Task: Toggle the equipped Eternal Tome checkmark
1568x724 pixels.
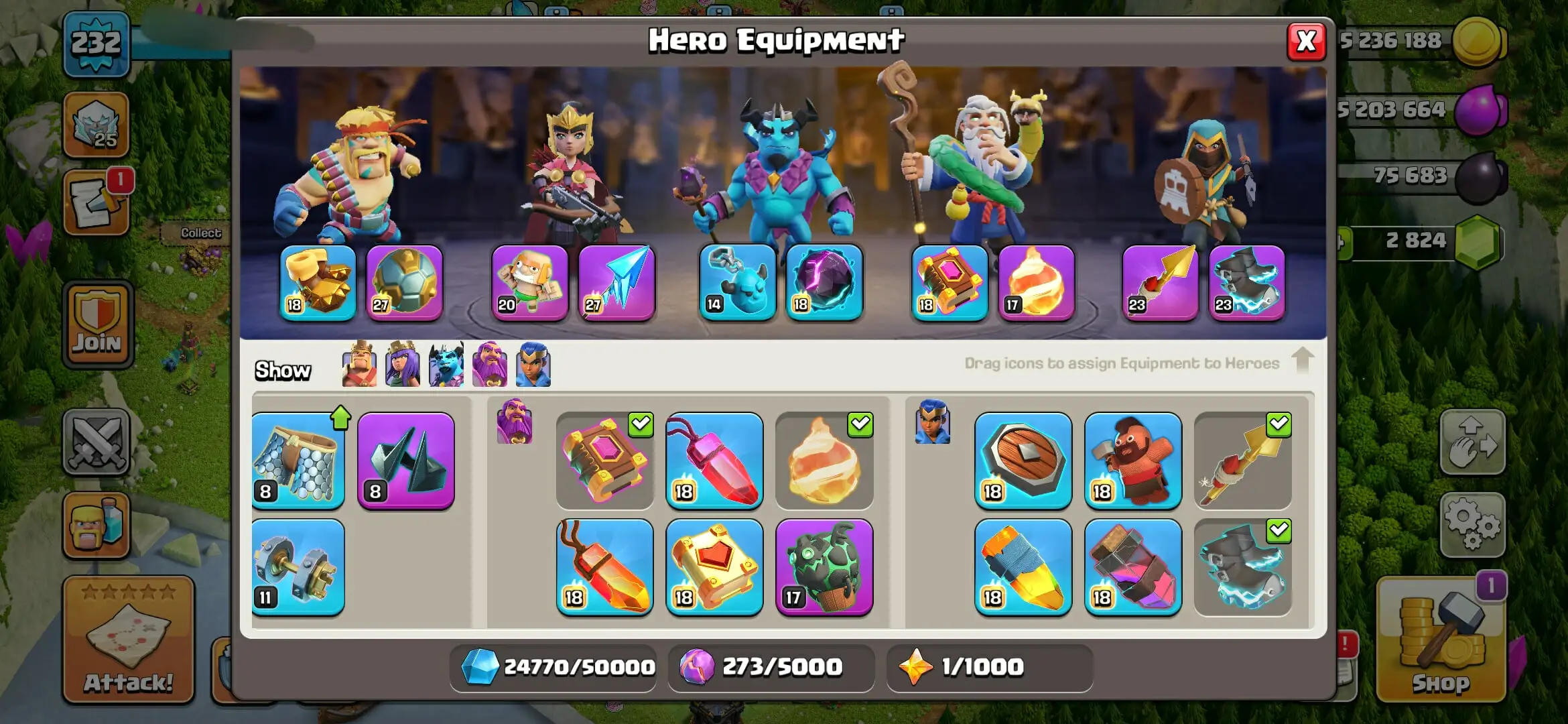Action: coord(641,424)
